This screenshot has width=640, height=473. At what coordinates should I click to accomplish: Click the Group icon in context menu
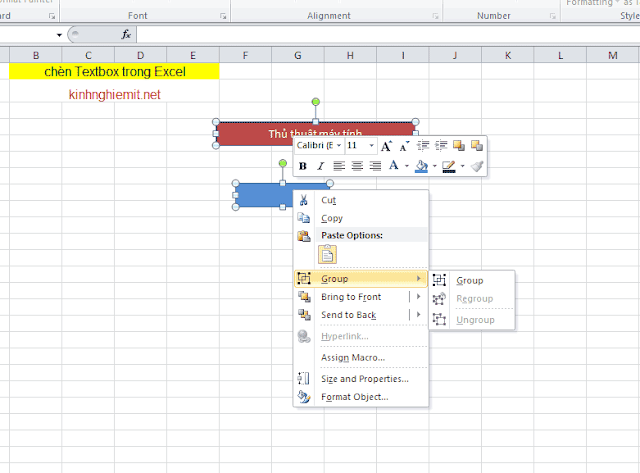[304, 278]
